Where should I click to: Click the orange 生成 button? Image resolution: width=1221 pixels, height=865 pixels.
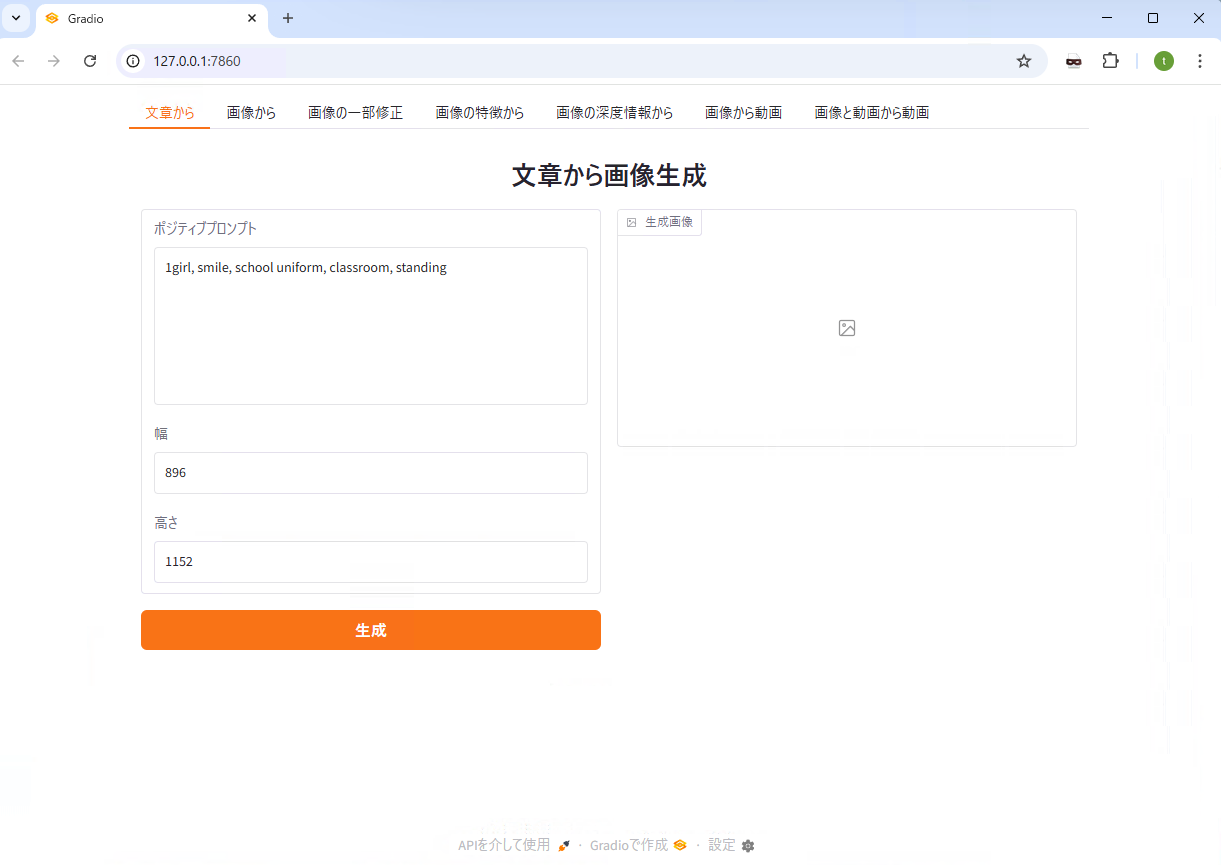point(371,630)
